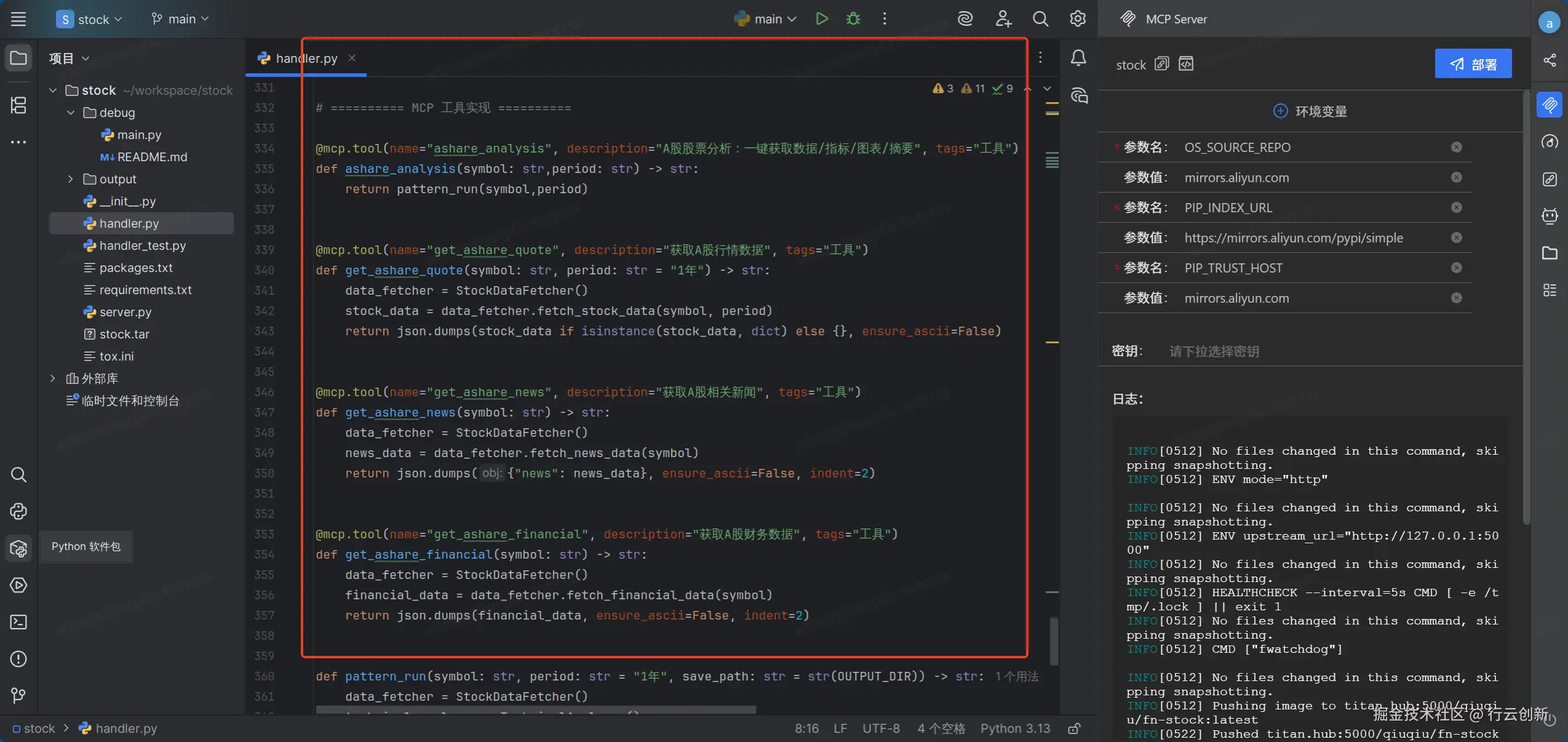
Task: Open the Structure tool window
Action: (18, 105)
